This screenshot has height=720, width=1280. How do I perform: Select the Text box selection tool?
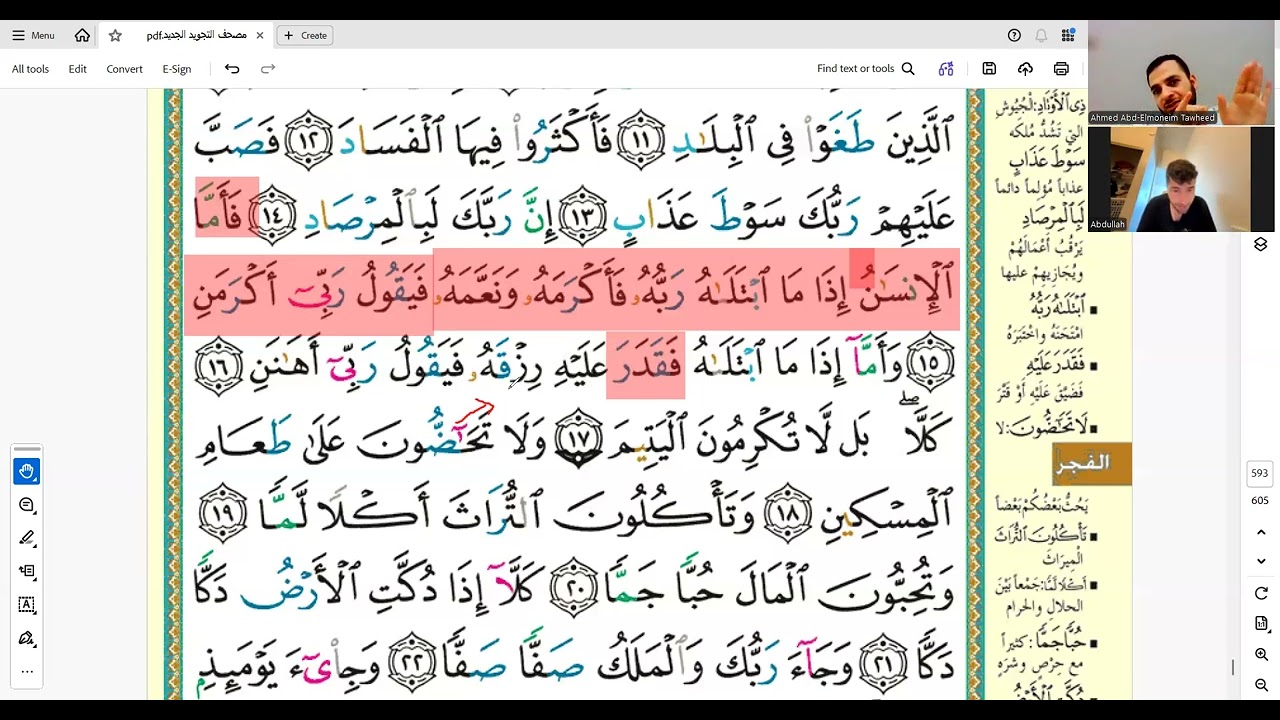27,605
